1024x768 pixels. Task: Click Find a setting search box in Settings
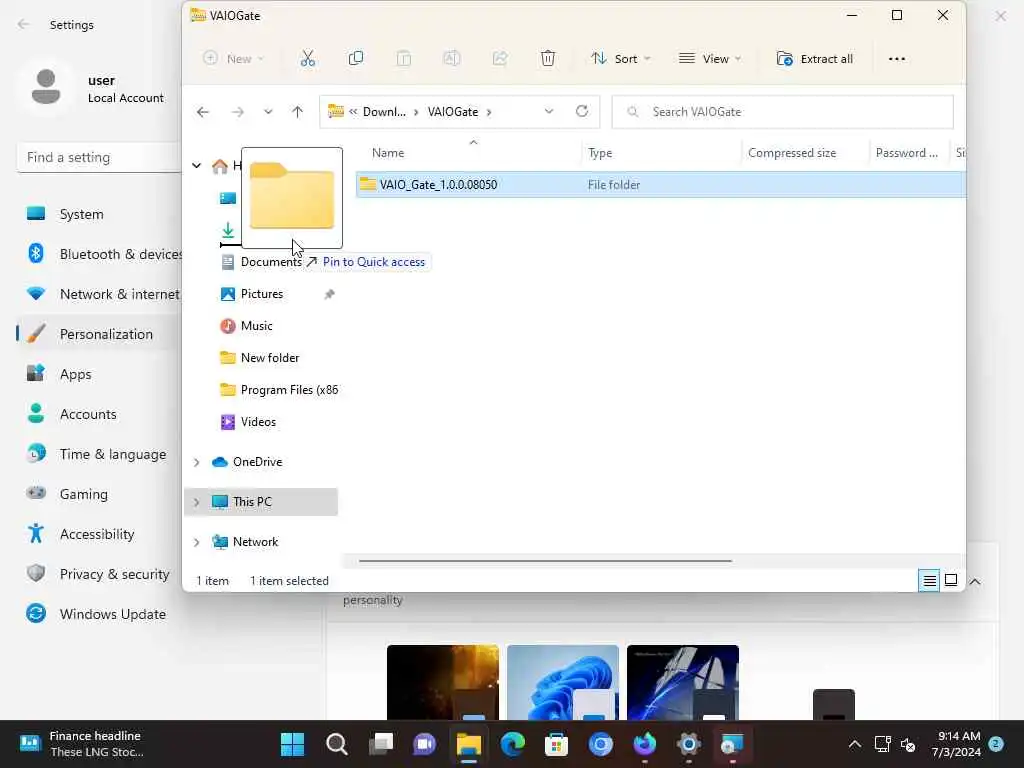pos(99,157)
